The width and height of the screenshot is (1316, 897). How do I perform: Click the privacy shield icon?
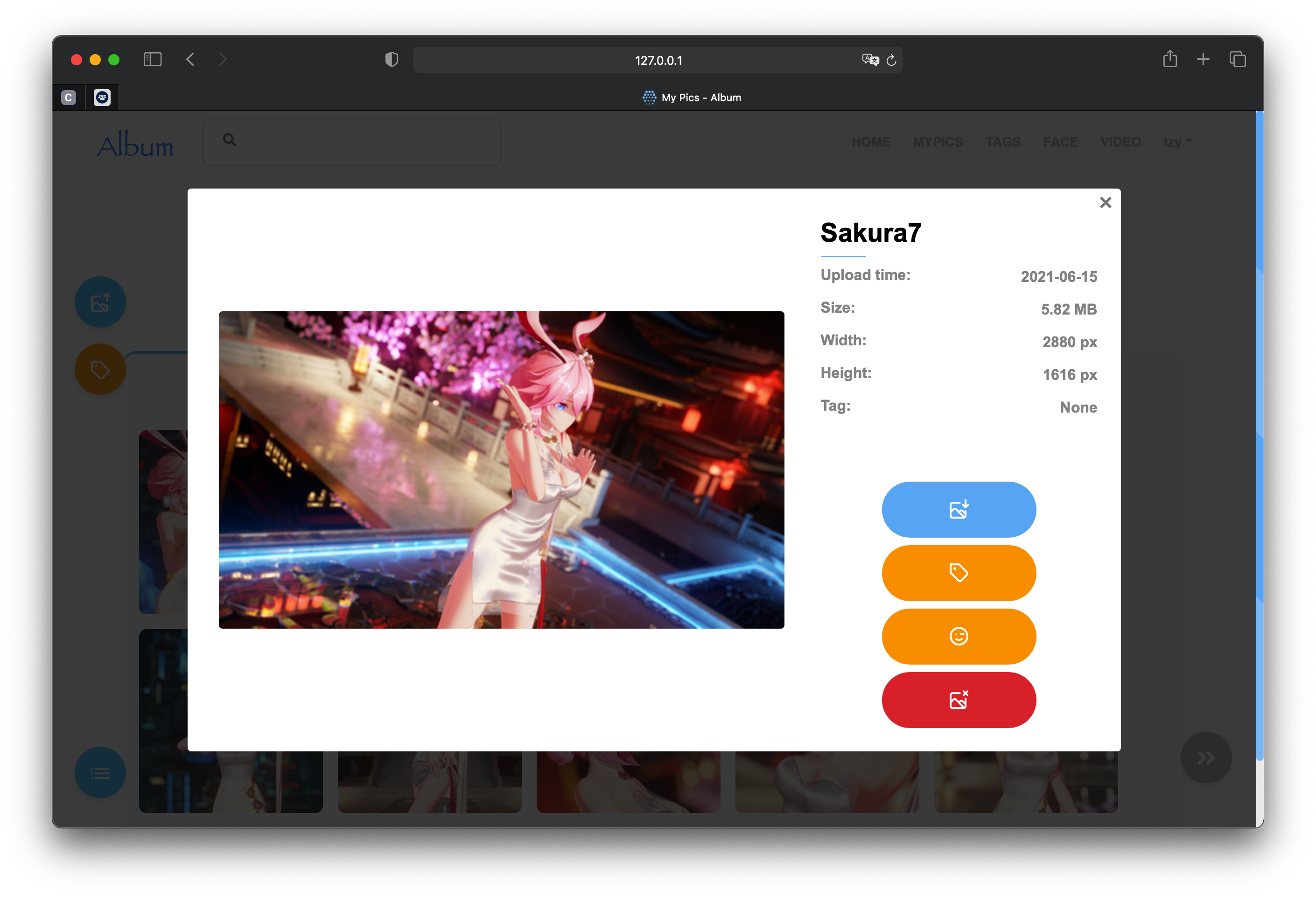pyautogui.click(x=391, y=59)
